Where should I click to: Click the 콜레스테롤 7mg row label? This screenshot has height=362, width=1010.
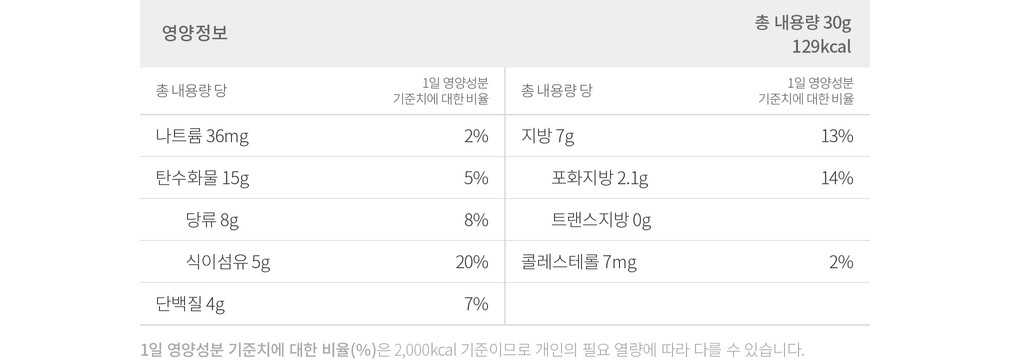[x=579, y=262]
